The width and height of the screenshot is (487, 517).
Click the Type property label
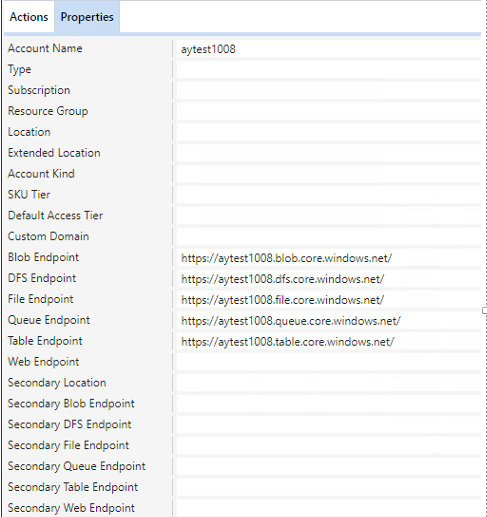pyautogui.click(x=19, y=69)
